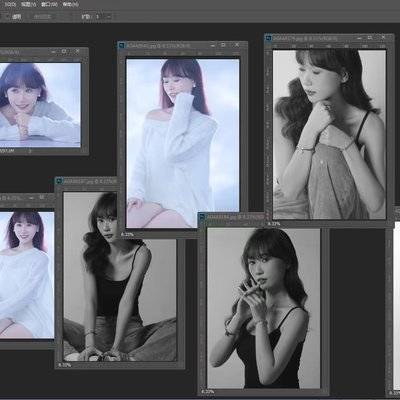Click zoom percentage of the hands-at-lips document

point(208,392)
